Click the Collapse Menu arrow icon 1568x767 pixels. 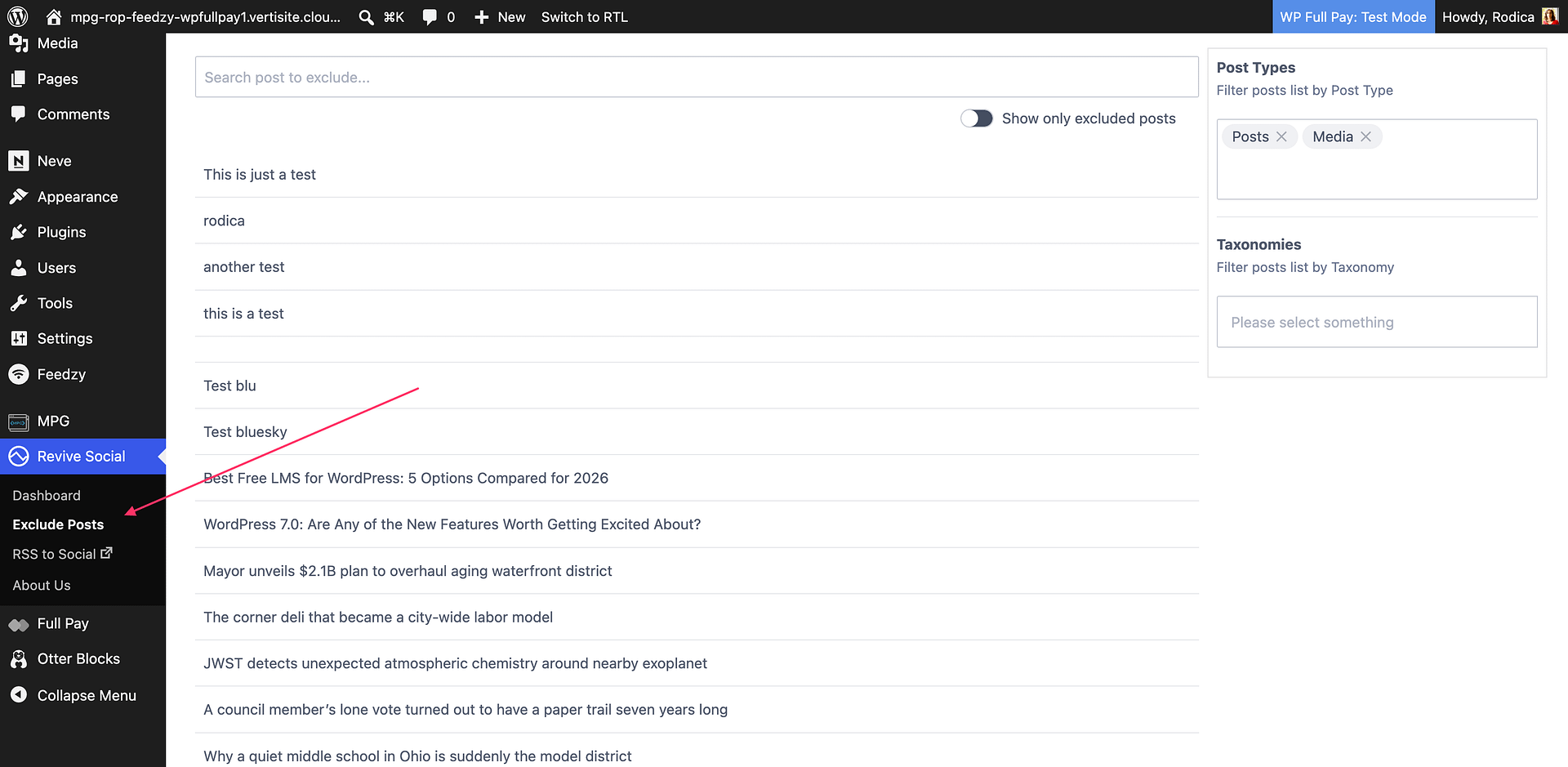(19, 695)
